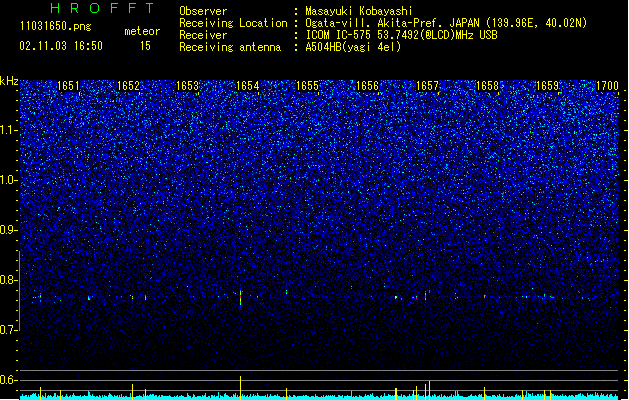Click the 1652 time axis label
This screenshot has height=400, width=629.
point(128,86)
